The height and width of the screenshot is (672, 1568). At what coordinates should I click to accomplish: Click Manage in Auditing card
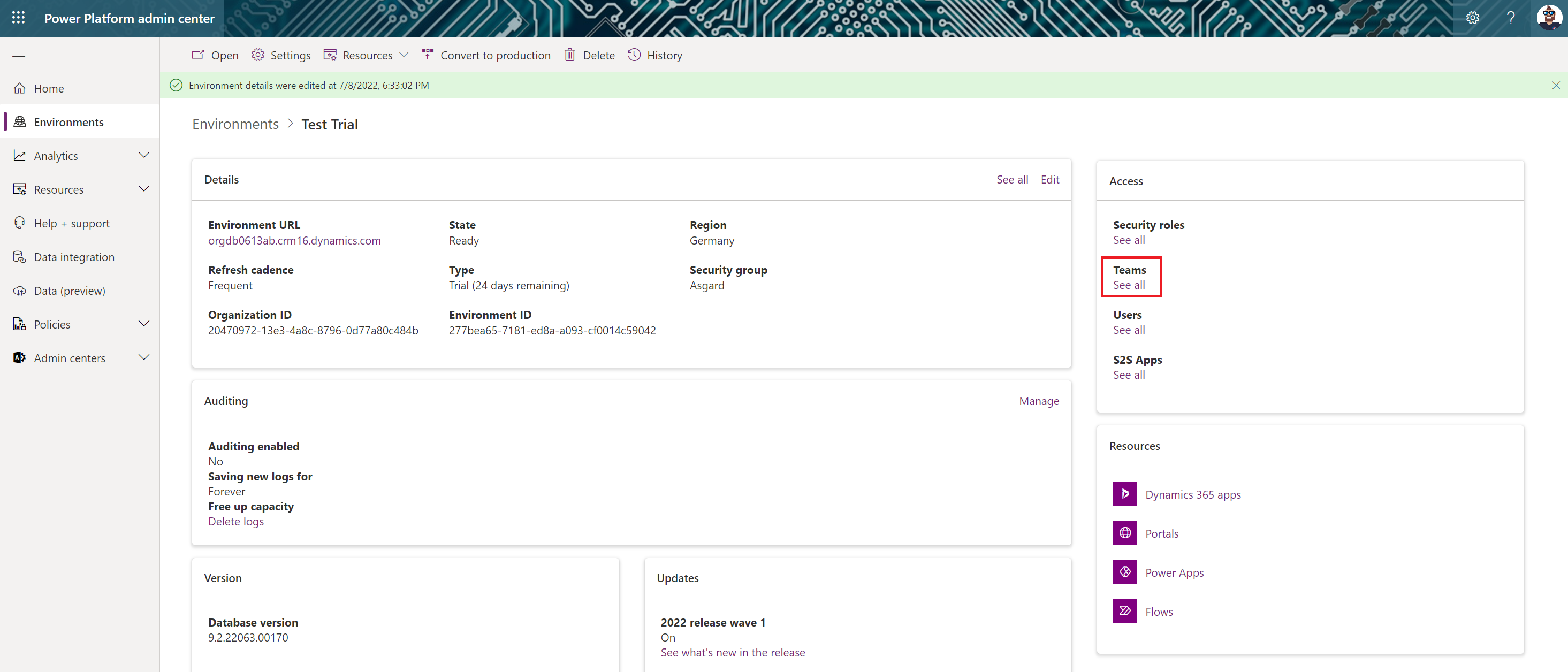click(1039, 401)
